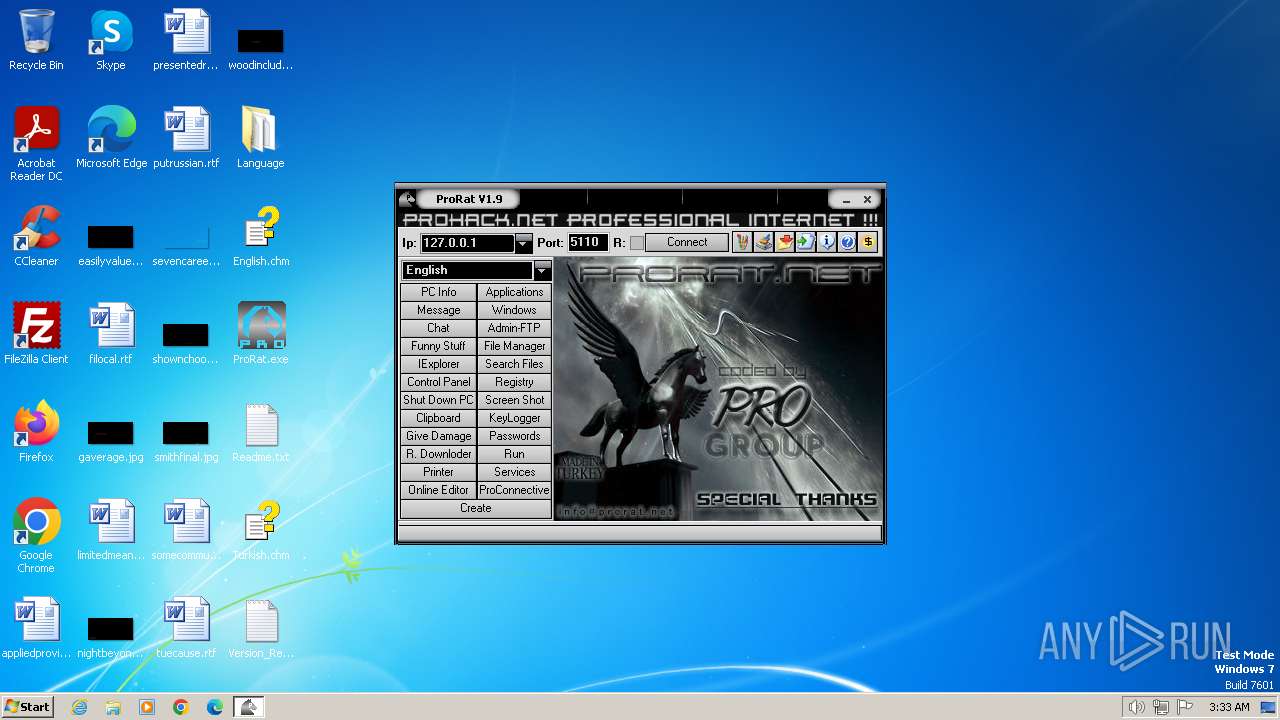Open Search Files in the menu

(514, 364)
